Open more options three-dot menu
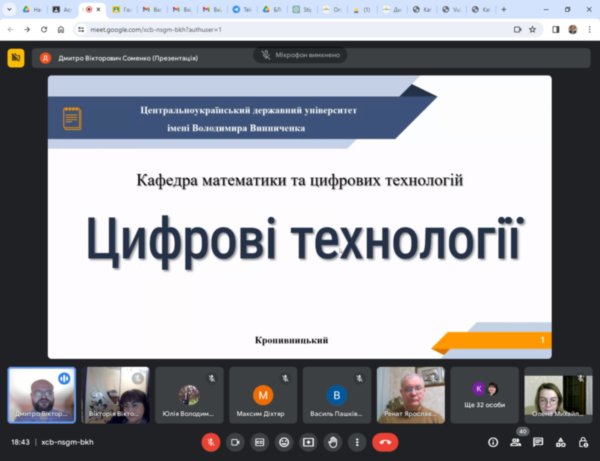This screenshot has width=600, height=461. pyautogui.click(x=357, y=441)
